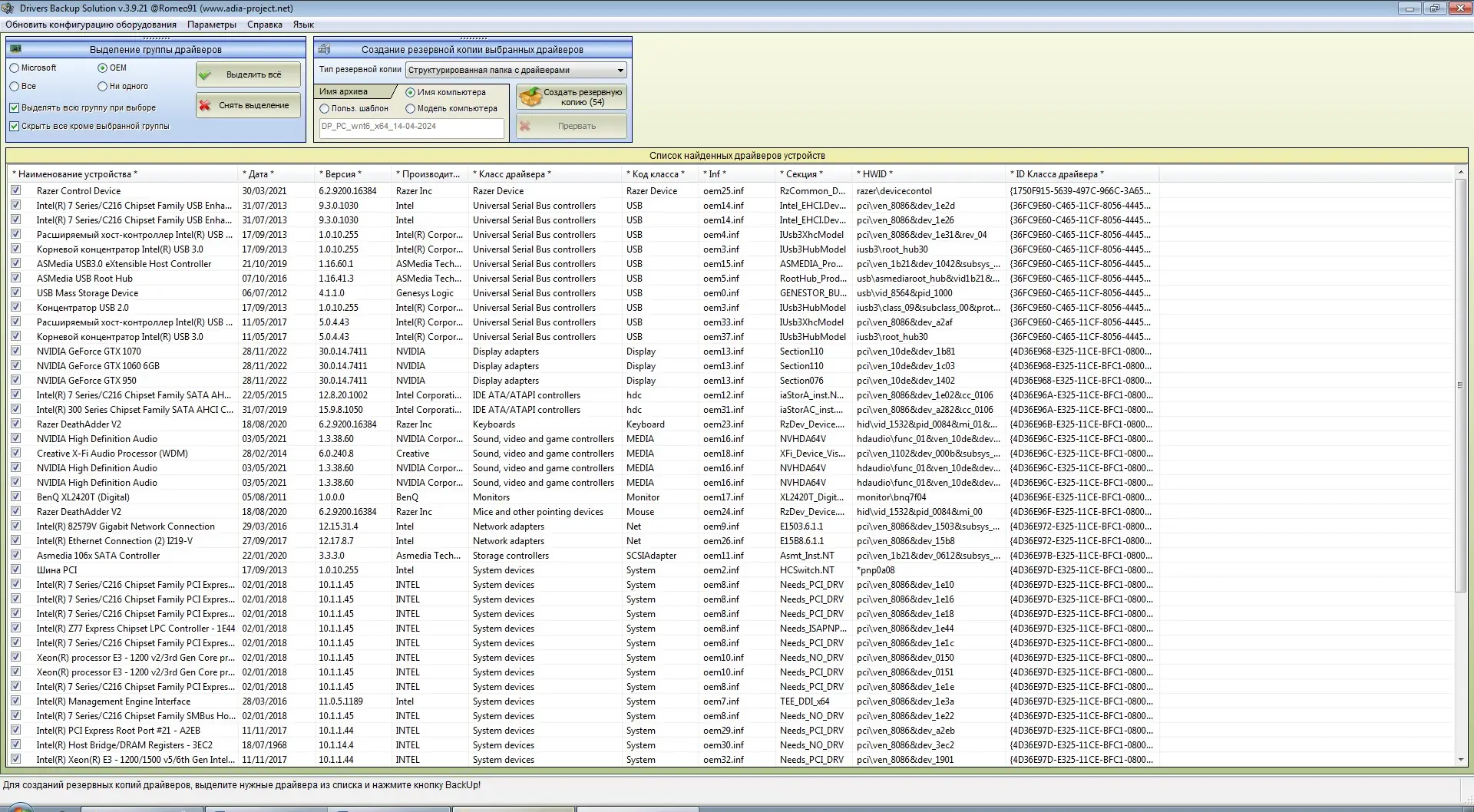Uncheck NVIDIA GeForce GTX 1070 checkbox
Screen dimensions: 1474x812
click(15, 351)
